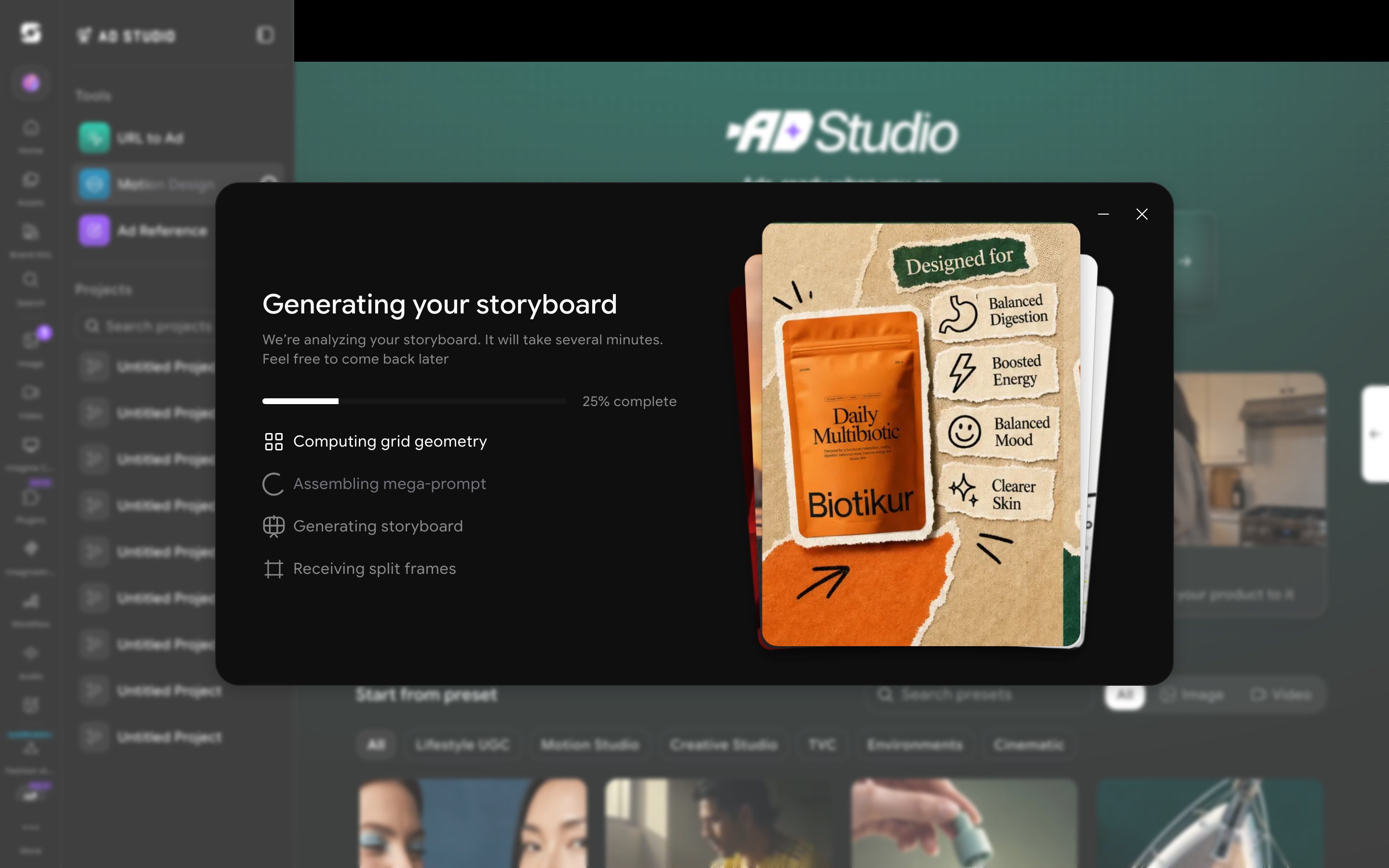Collapse the AD Studio sidebar panel

pyautogui.click(x=265, y=35)
